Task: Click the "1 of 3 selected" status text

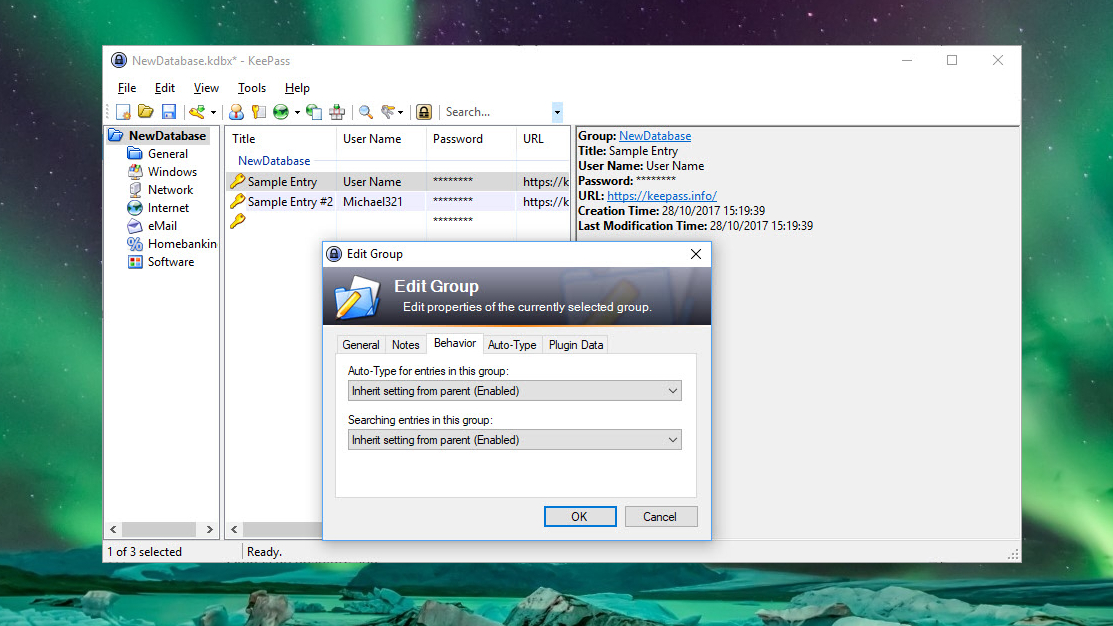Action: [x=145, y=551]
